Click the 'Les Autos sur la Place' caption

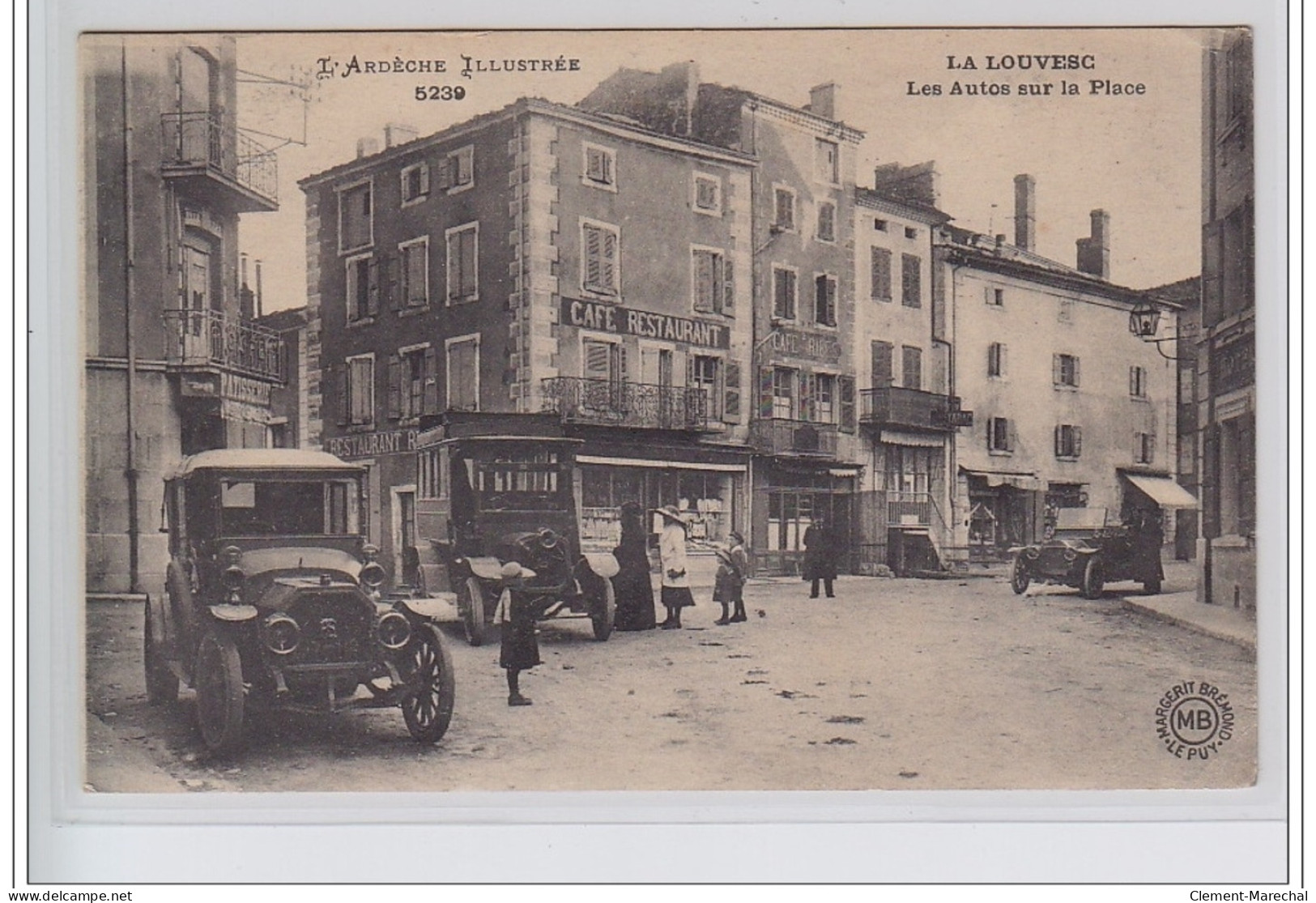tap(1025, 87)
